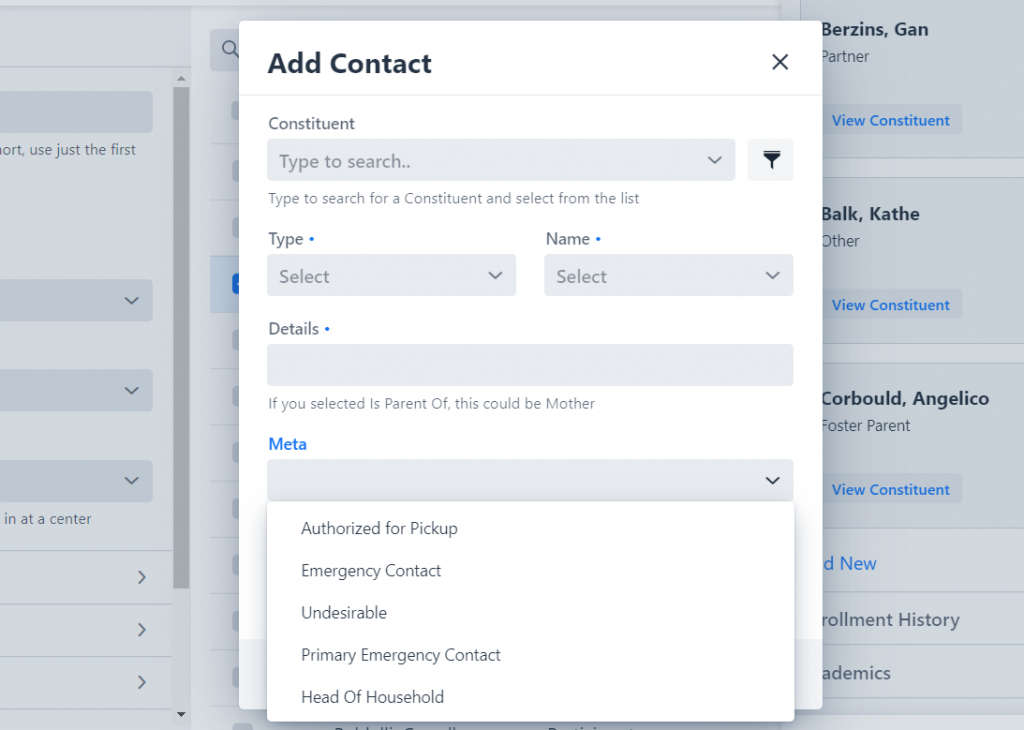Viewport: 1024px width, 730px height.
Task: View Constituent for Balk, Kathe
Action: (x=890, y=305)
